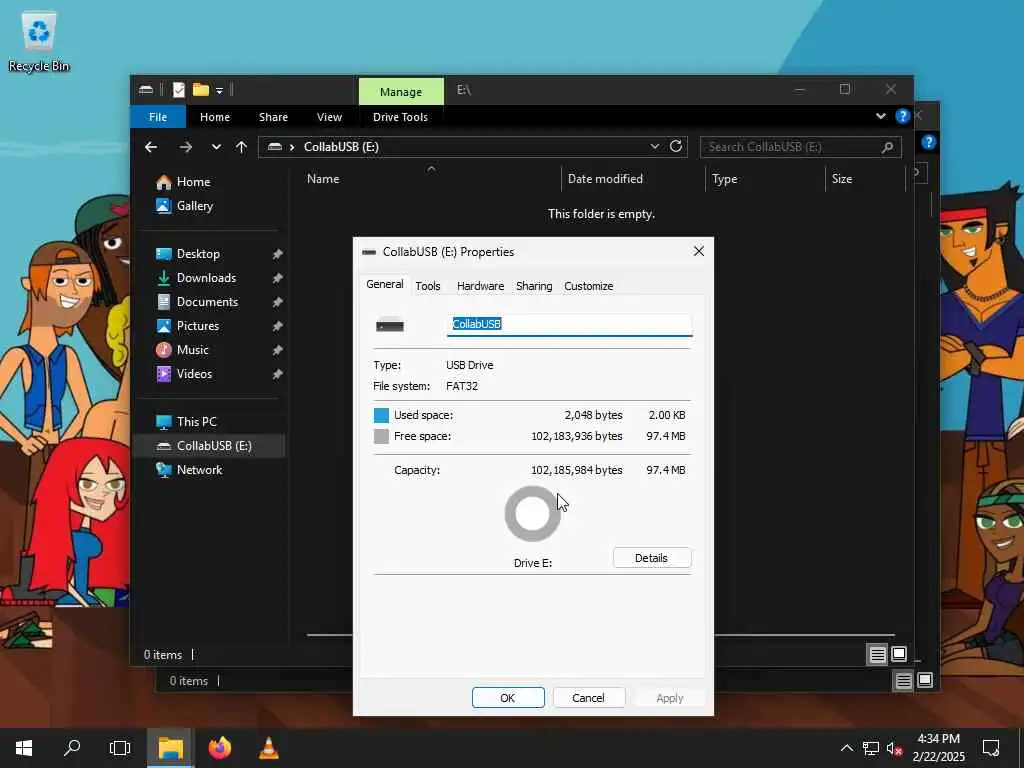Confirm the Properties dialog with OK
Screen dimensions: 1024x768
[508, 697]
